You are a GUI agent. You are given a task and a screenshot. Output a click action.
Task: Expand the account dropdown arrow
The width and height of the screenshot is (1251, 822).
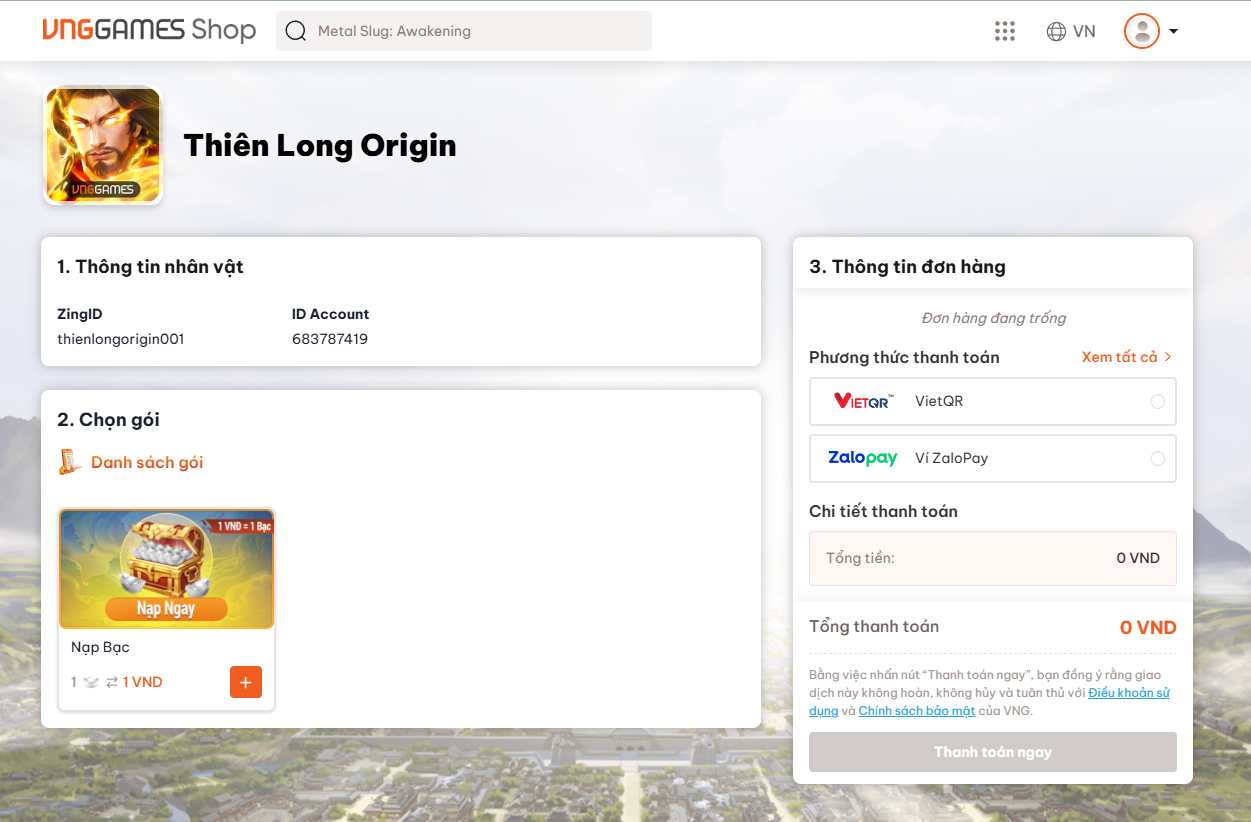tap(1173, 32)
